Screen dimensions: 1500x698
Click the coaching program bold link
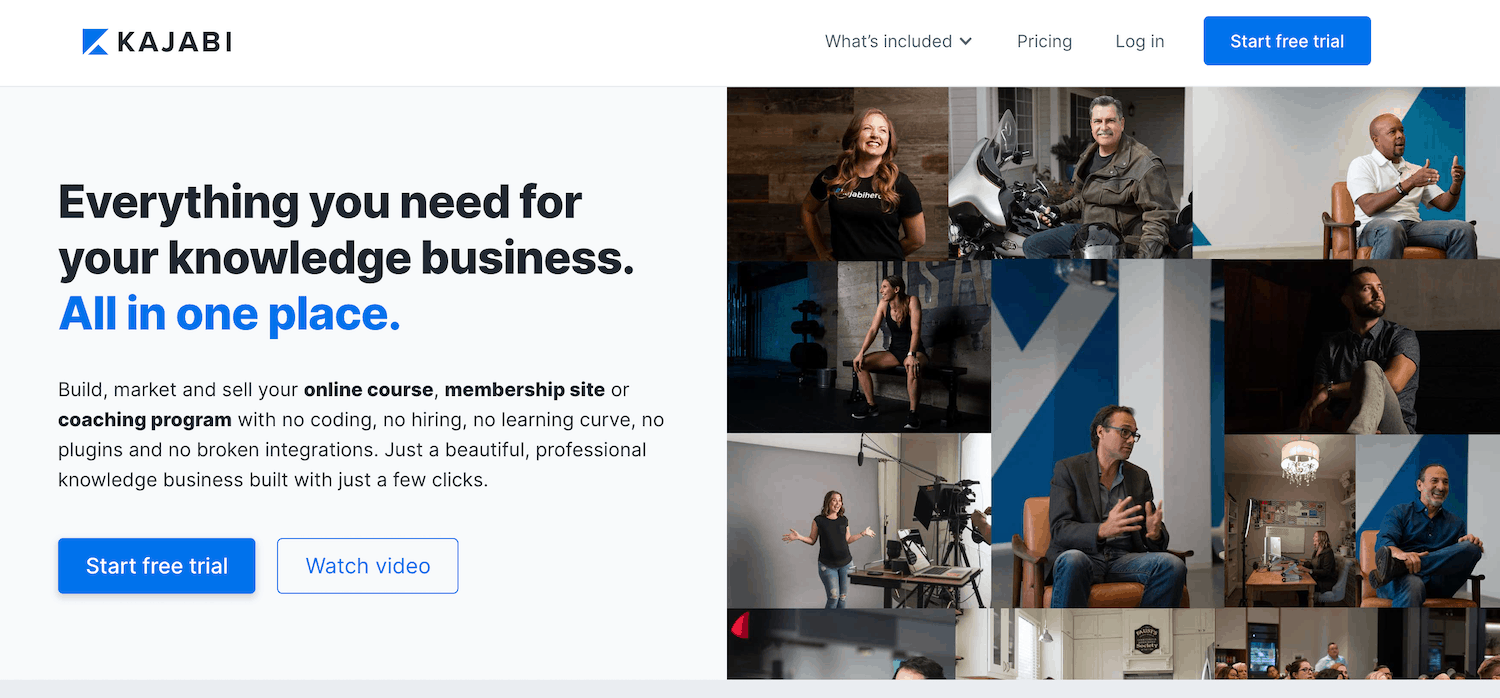click(x=145, y=420)
